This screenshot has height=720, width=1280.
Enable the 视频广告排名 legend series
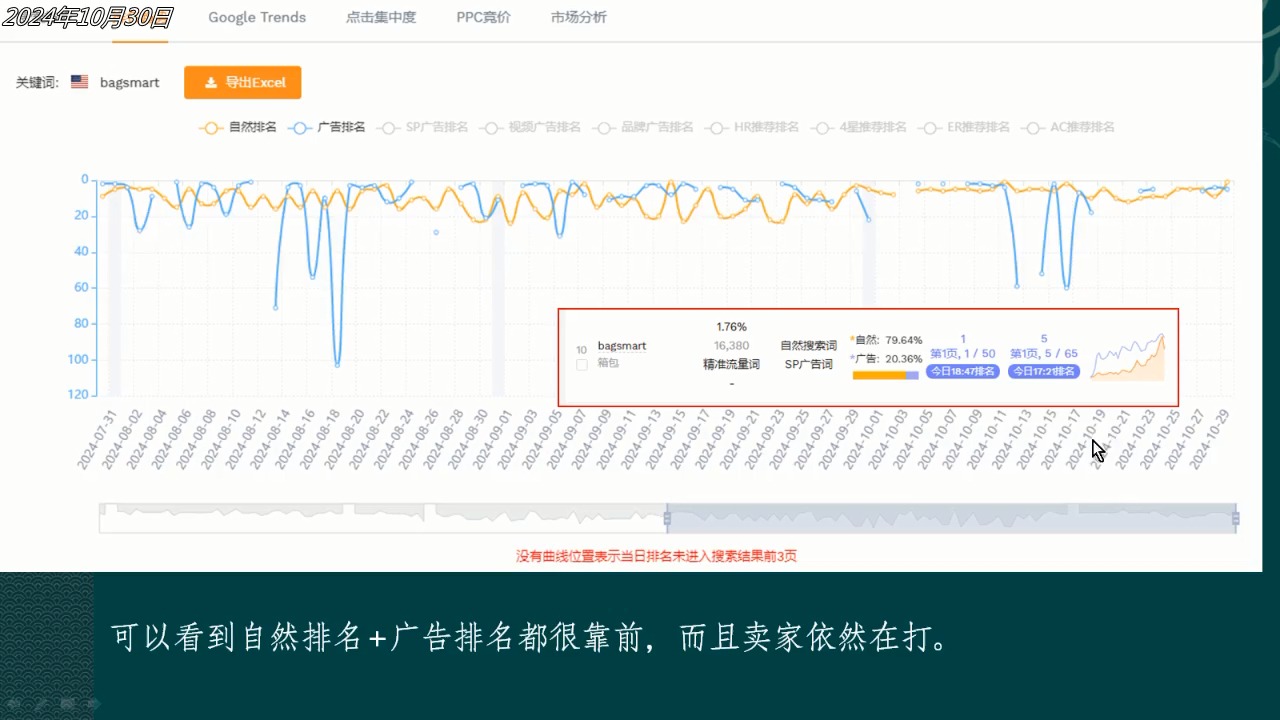point(530,127)
